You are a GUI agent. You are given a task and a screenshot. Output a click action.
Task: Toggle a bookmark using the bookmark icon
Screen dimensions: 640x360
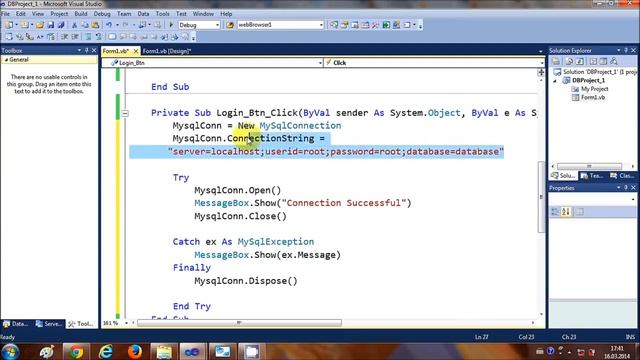pyautogui.click(x=112, y=37)
